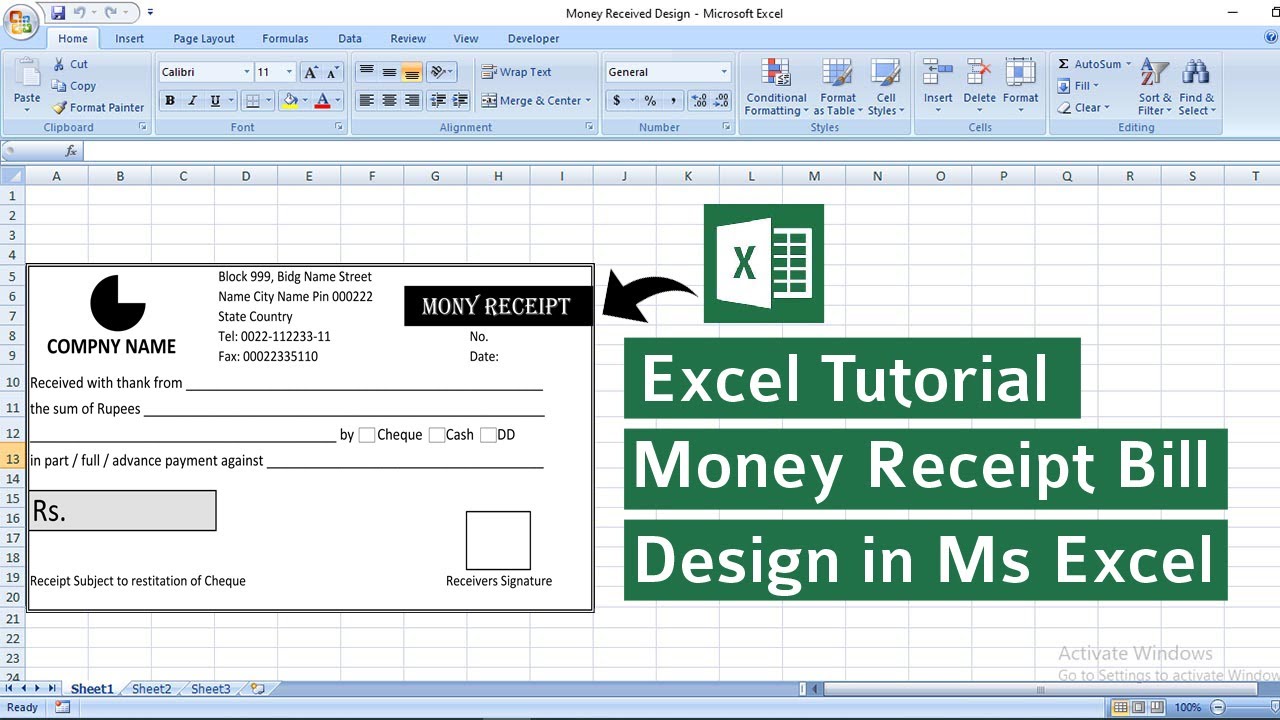This screenshot has height=720, width=1280.
Task: Click the 100% zoom level button
Action: pos(1188,708)
